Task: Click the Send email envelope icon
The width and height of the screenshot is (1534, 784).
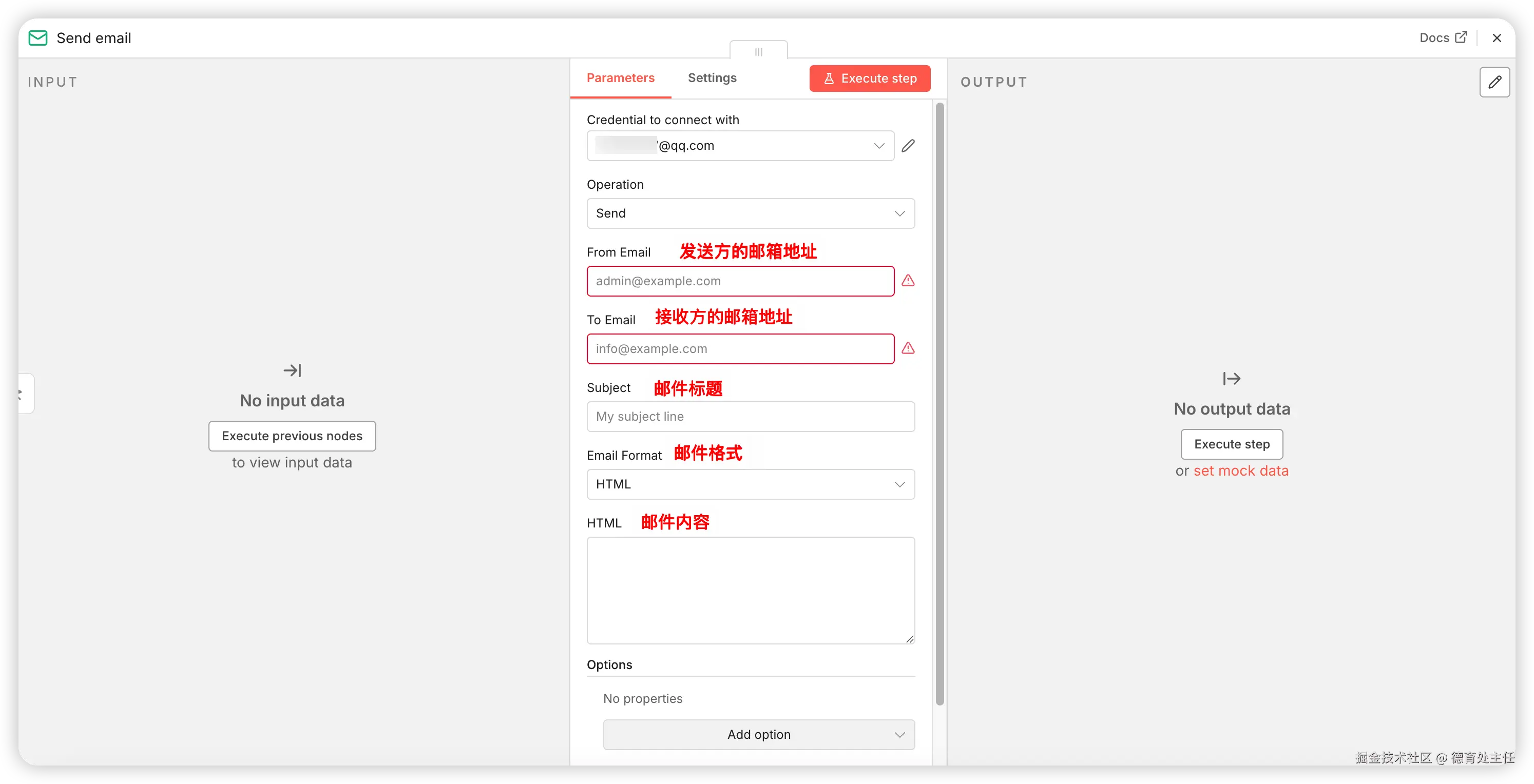Action: pyautogui.click(x=38, y=38)
